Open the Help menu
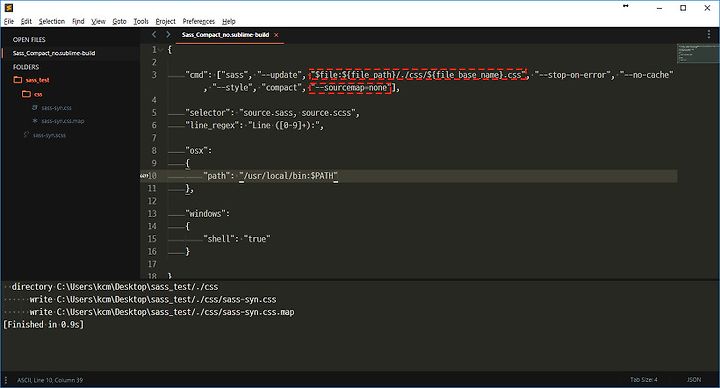The image size is (720, 388). click(229, 21)
